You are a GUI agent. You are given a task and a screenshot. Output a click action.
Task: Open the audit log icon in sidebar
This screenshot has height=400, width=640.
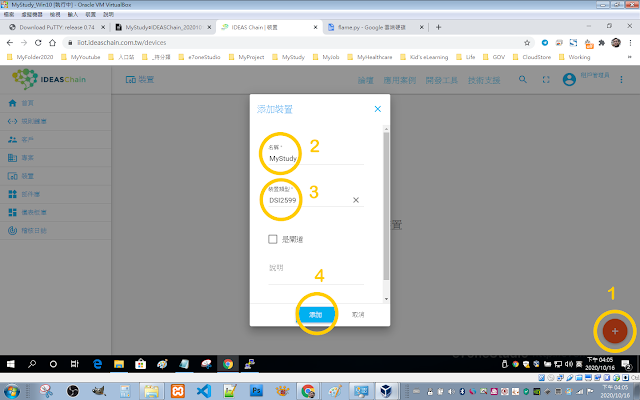pyautogui.click(x=13, y=231)
